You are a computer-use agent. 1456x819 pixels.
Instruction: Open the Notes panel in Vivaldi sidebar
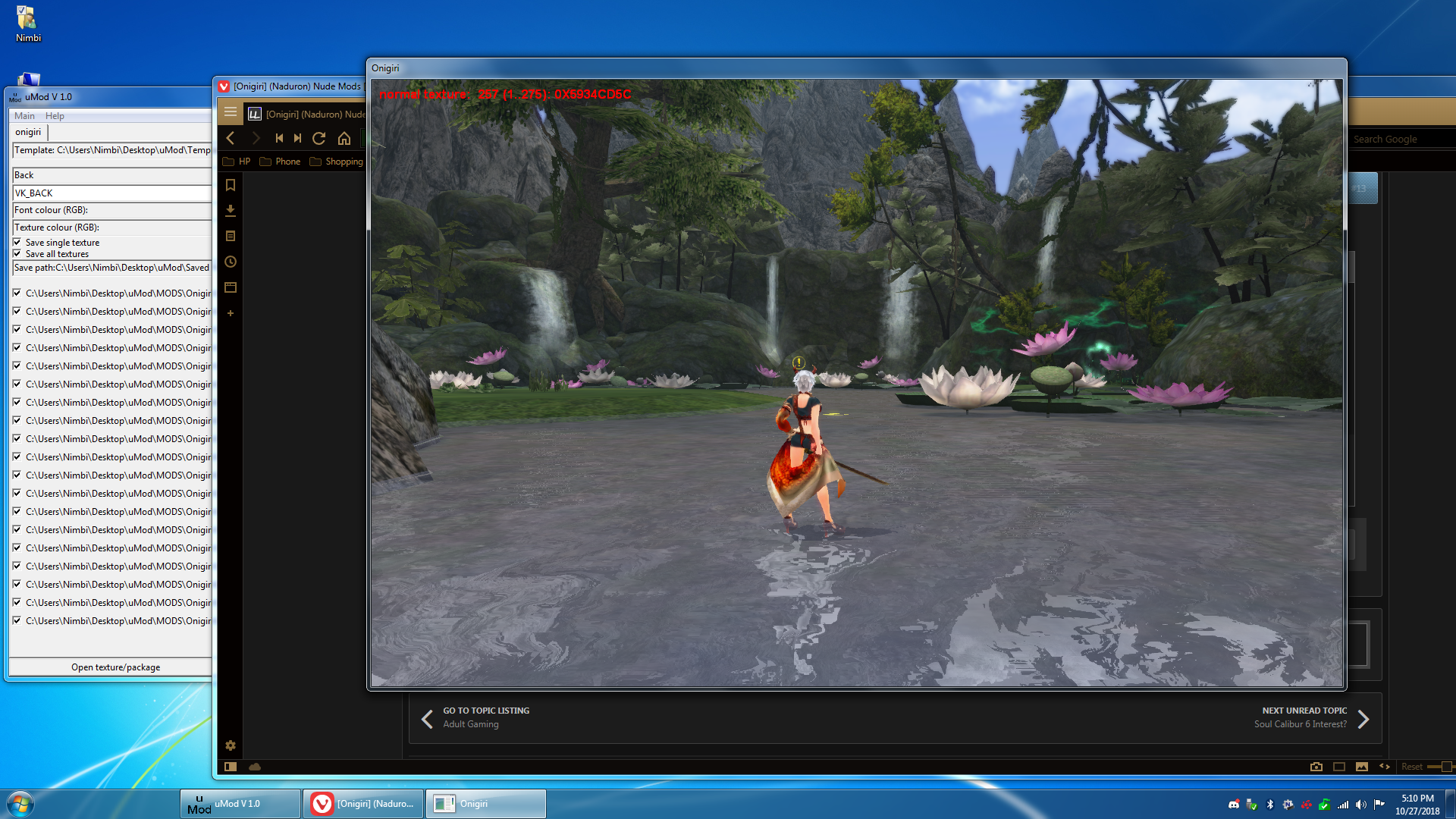[231, 236]
